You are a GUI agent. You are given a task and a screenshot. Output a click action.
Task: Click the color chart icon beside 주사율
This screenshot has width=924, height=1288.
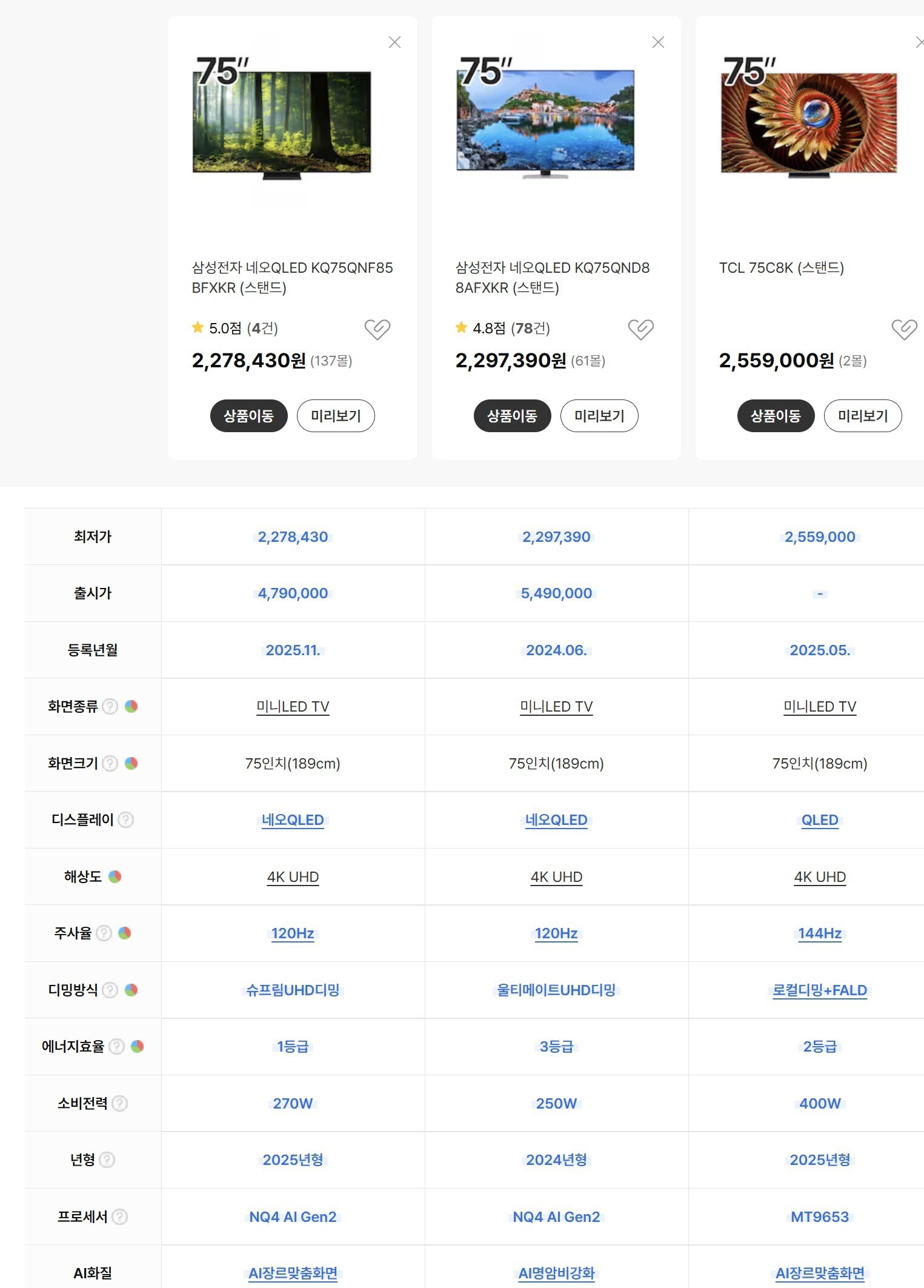pyautogui.click(x=125, y=933)
